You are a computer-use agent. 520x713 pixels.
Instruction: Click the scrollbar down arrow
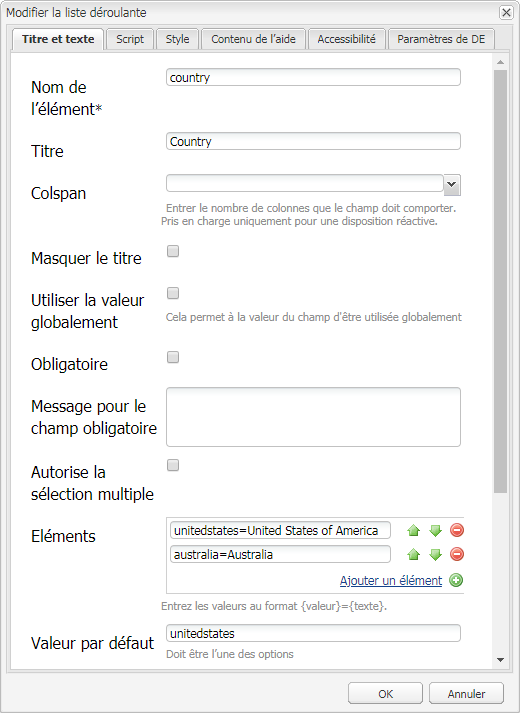(x=500, y=660)
